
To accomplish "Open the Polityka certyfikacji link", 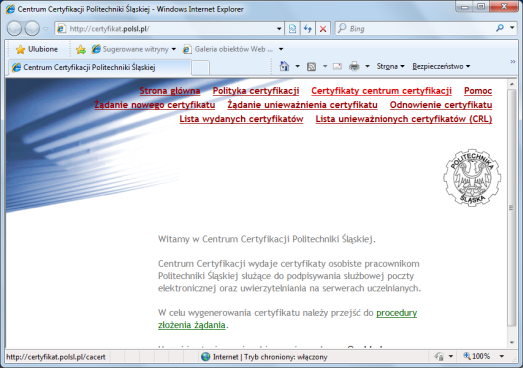I will [256, 91].
